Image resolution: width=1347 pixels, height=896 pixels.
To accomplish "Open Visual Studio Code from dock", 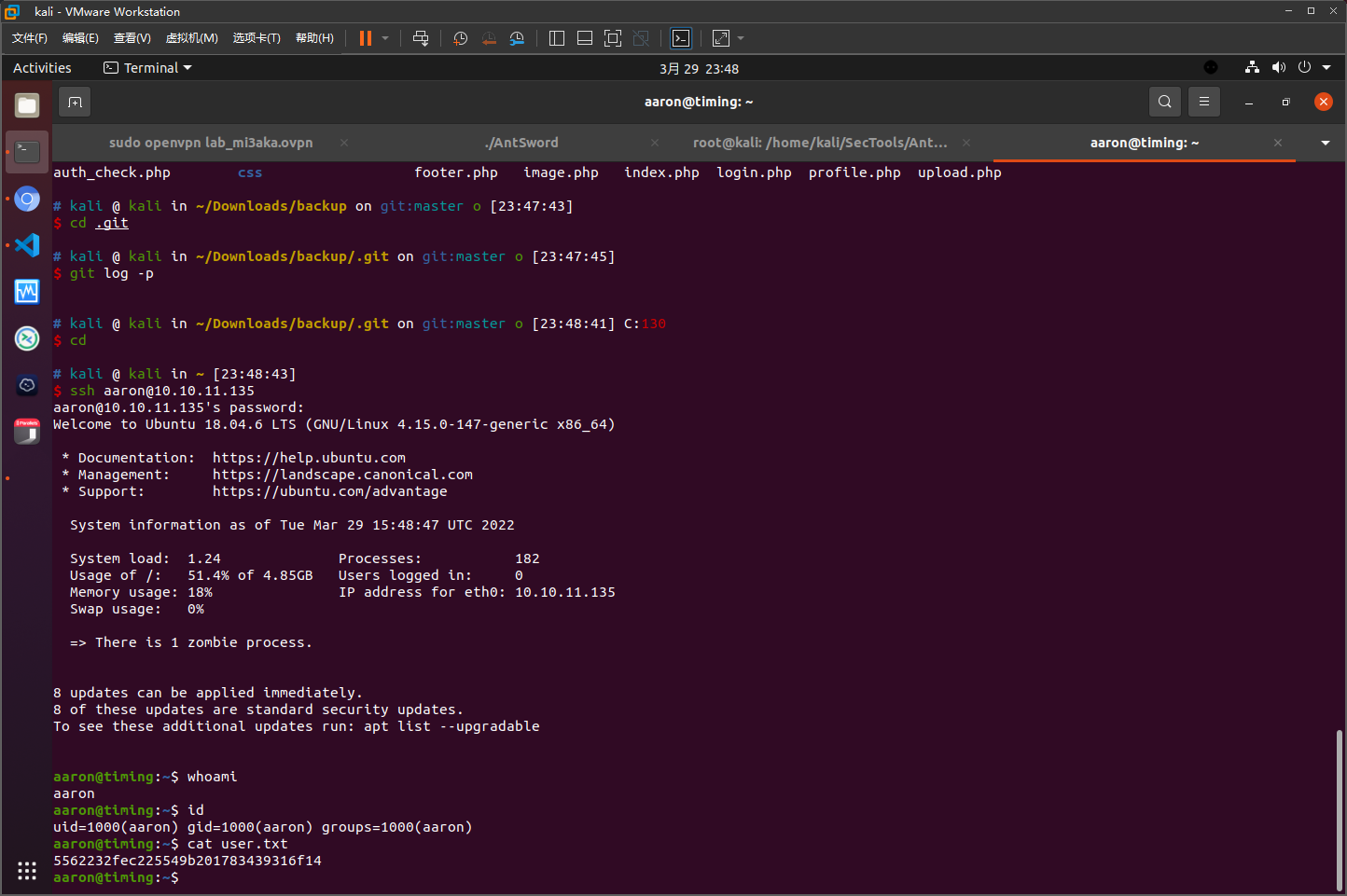I will coord(27,245).
